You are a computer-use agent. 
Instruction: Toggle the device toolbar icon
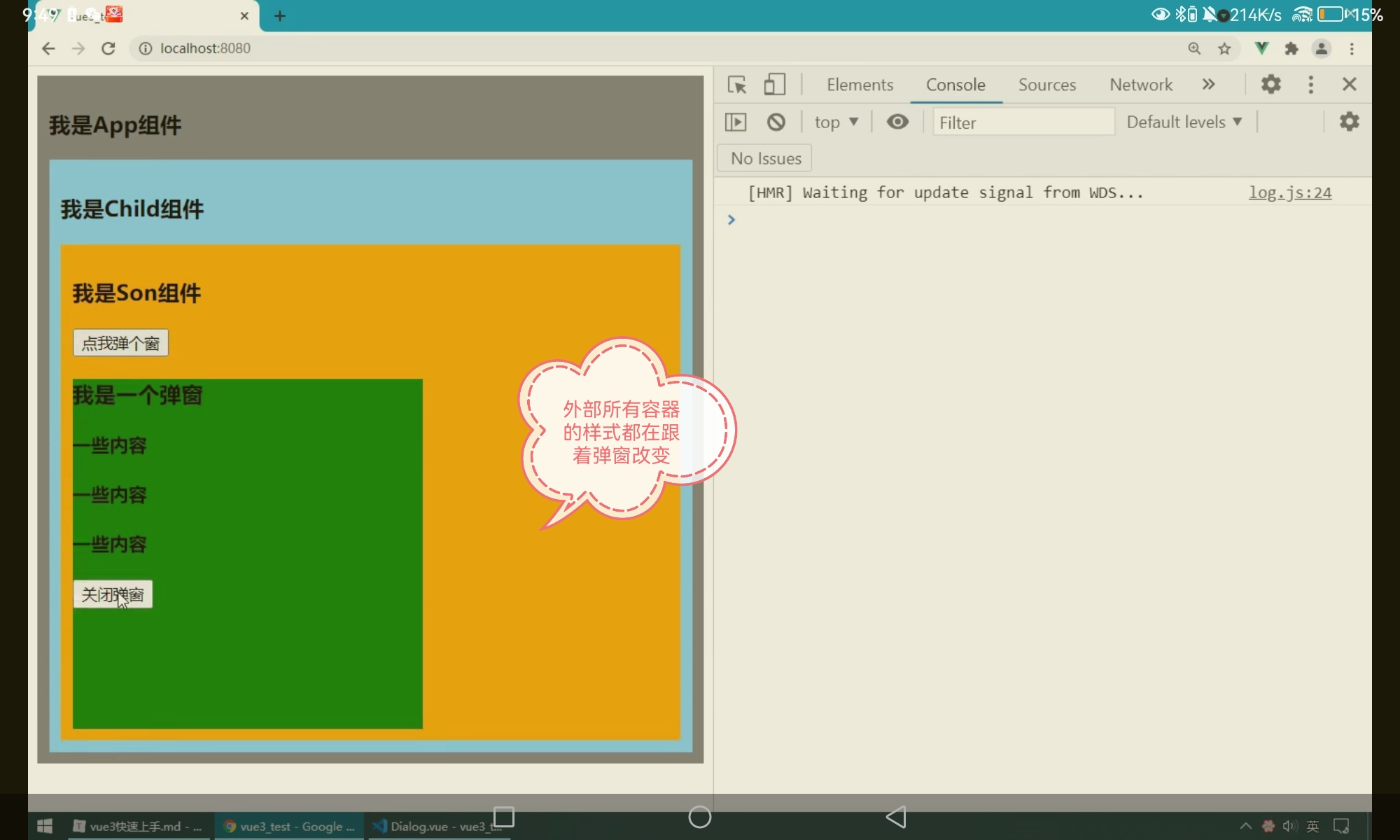tap(774, 85)
